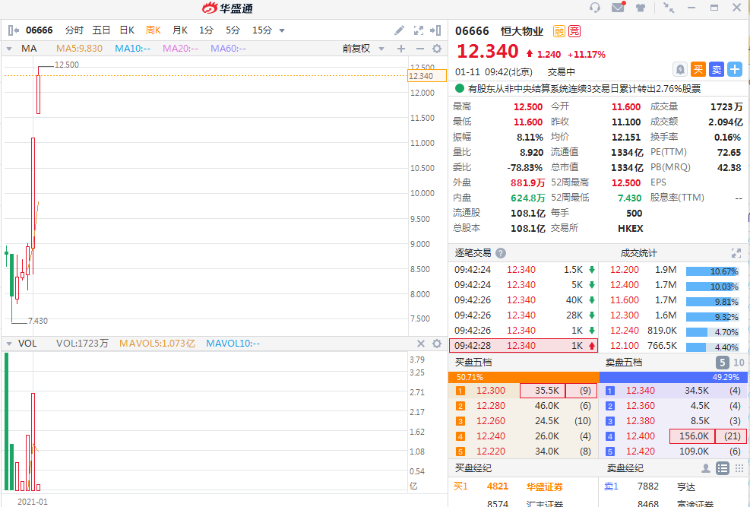Switch to 分时 chart tab
Image resolution: width=750 pixels, height=507 pixels.
pos(74,30)
